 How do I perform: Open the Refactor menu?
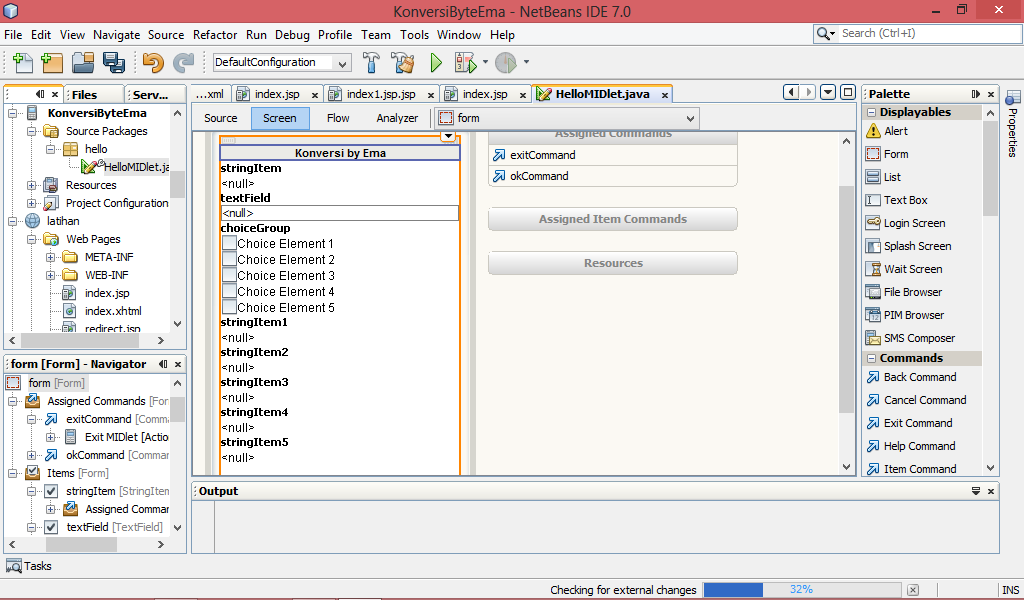point(215,35)
